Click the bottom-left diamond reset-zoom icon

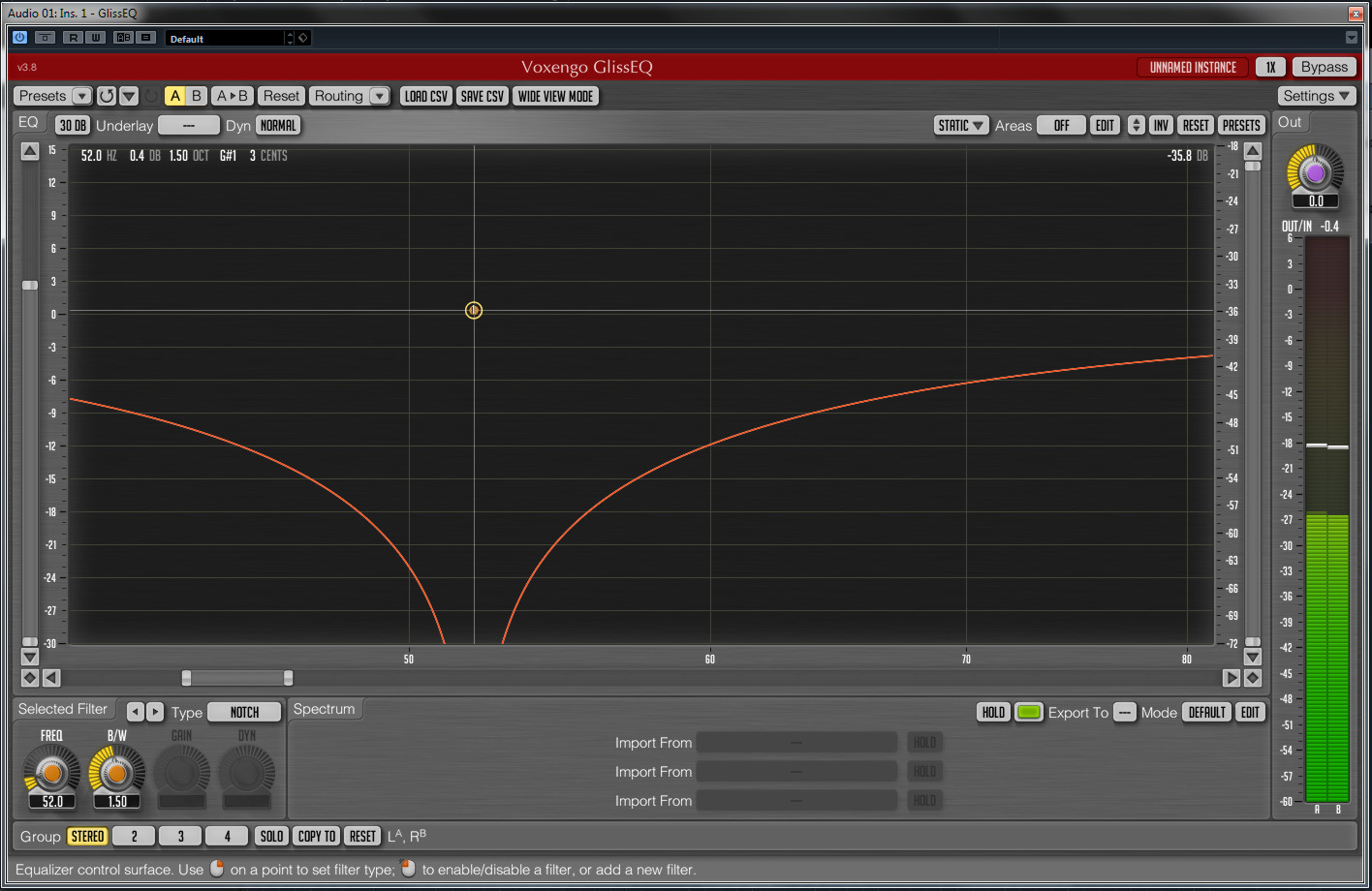point(30,678)
